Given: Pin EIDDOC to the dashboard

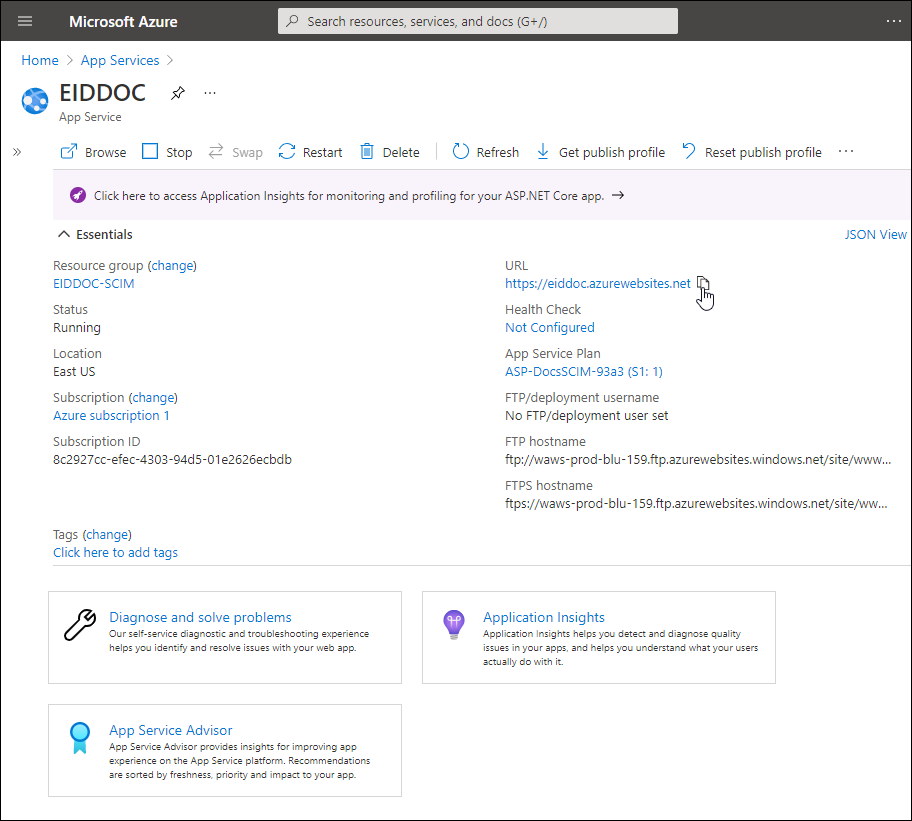Looking at the screenshot, I should (177, 93).
